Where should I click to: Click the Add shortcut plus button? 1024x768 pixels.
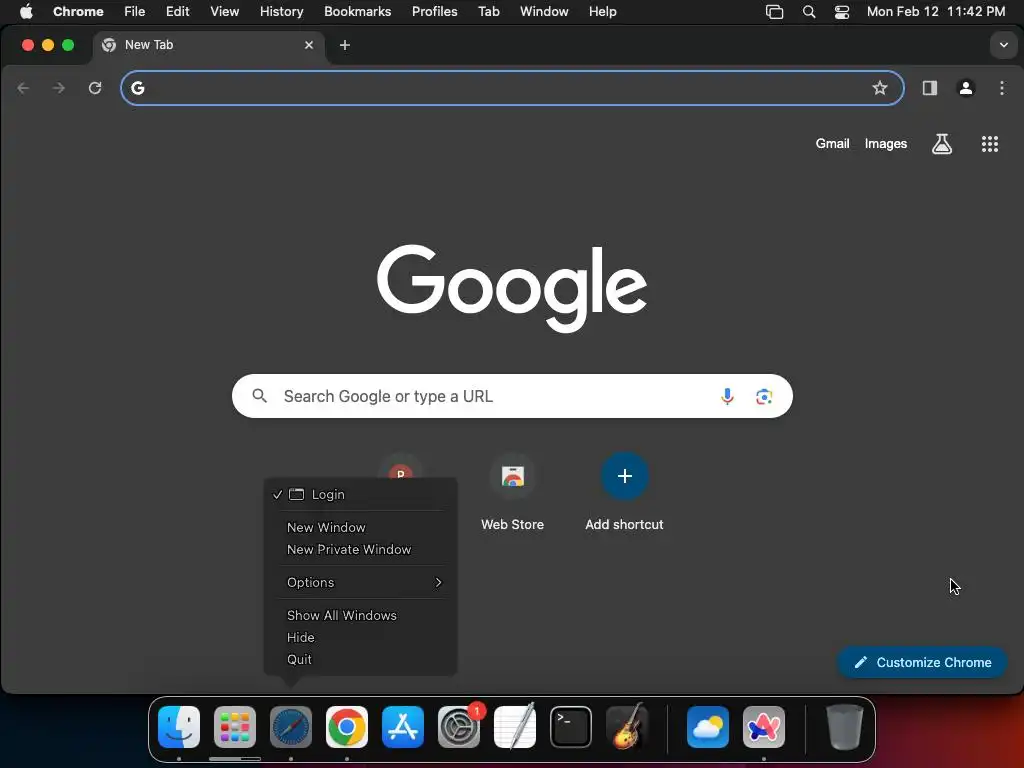tap(624, 476)
